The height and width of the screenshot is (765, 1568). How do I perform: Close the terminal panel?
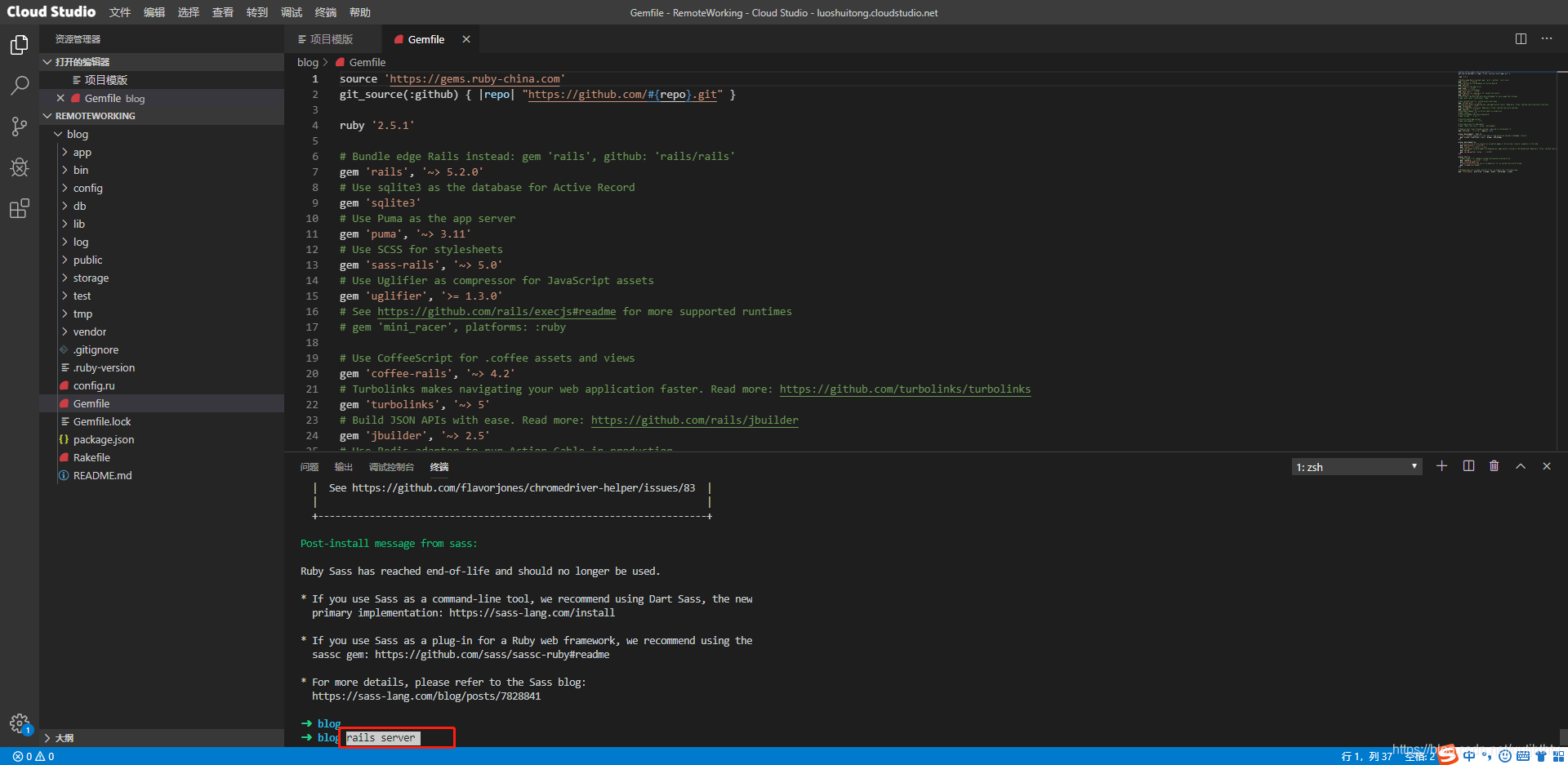click(x=1547, y=466)
